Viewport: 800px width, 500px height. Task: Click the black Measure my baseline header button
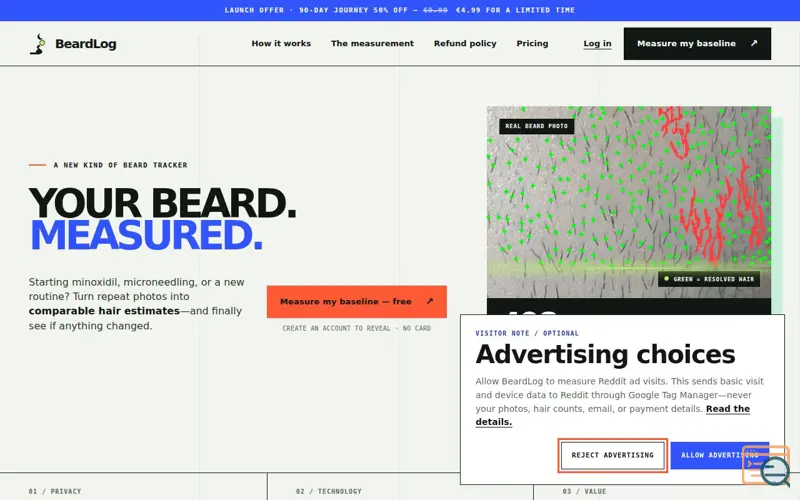click(x=697, y=43)
